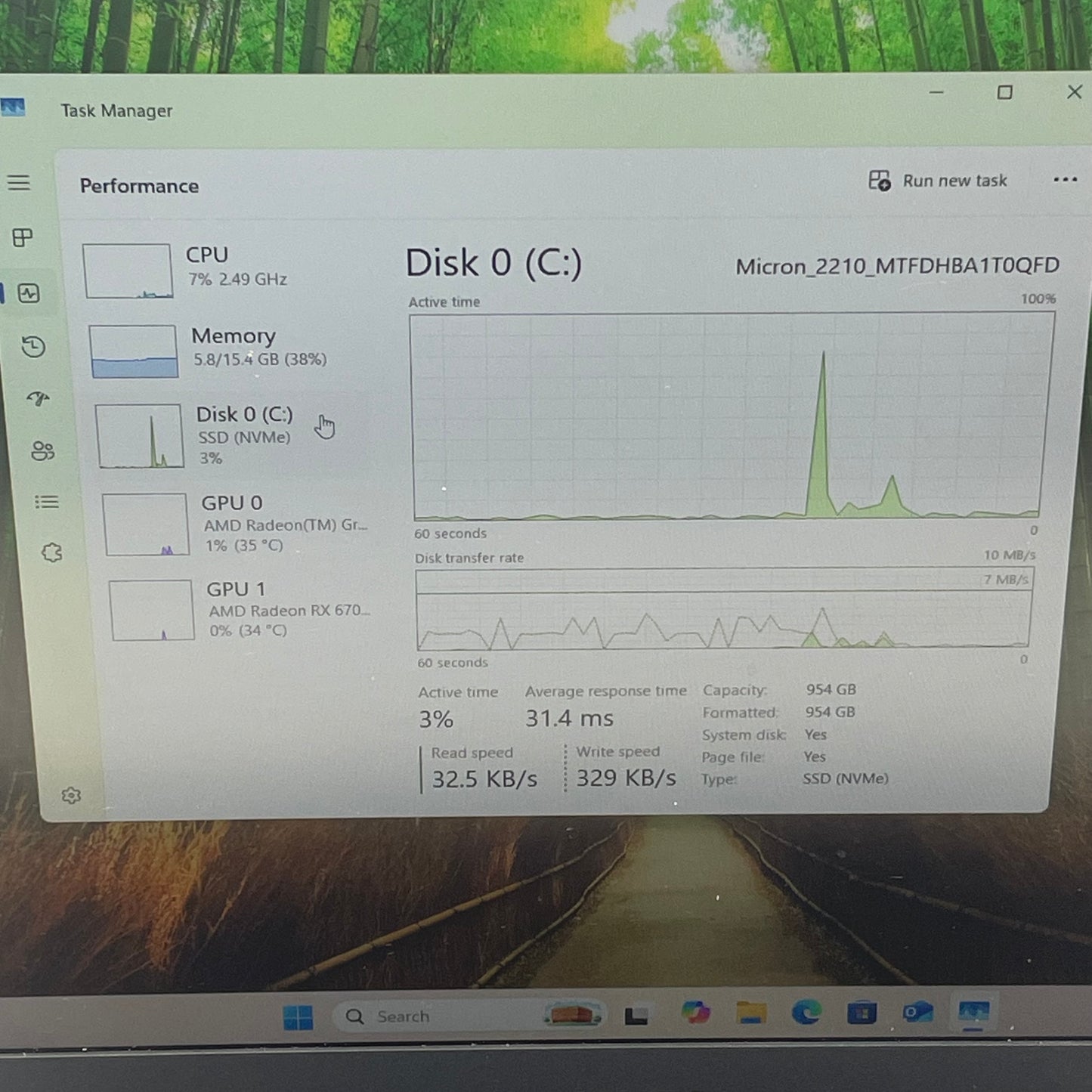
Task: Open the Services puzzle icon
Action: point(52,552)
